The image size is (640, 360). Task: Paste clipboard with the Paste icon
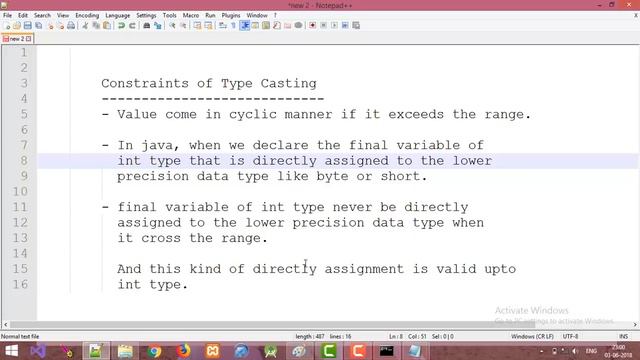(107, 25)
